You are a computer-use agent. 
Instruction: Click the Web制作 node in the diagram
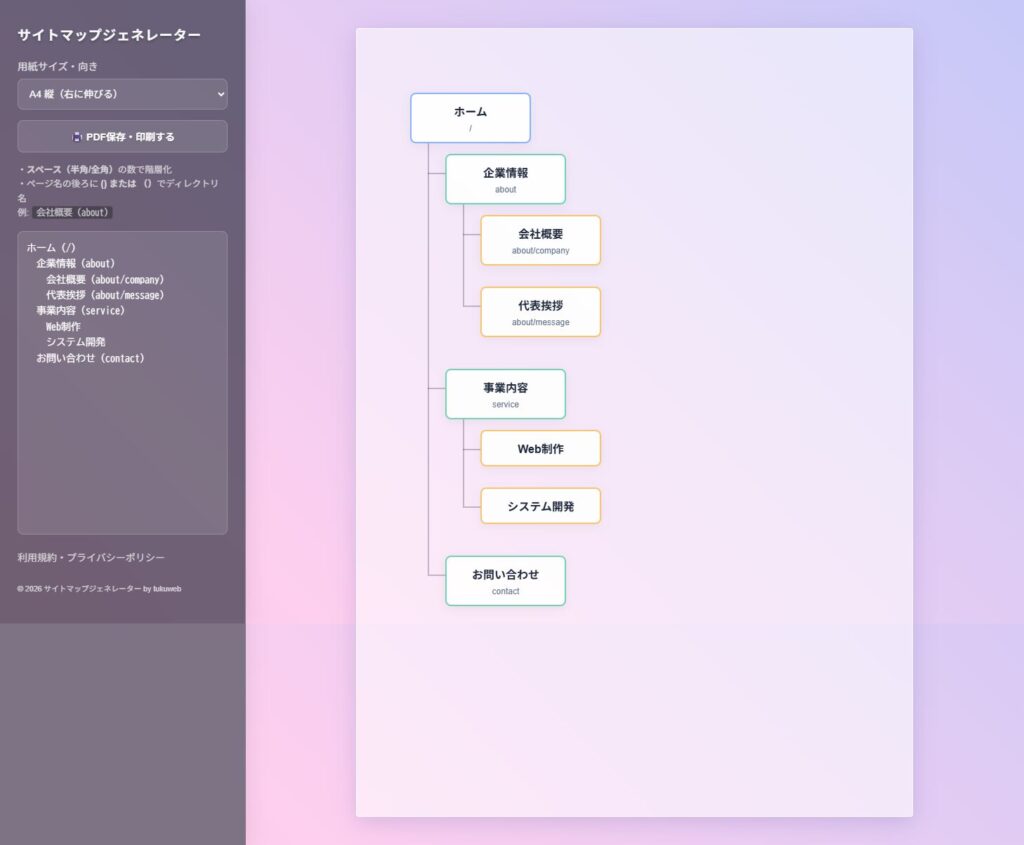540,448
